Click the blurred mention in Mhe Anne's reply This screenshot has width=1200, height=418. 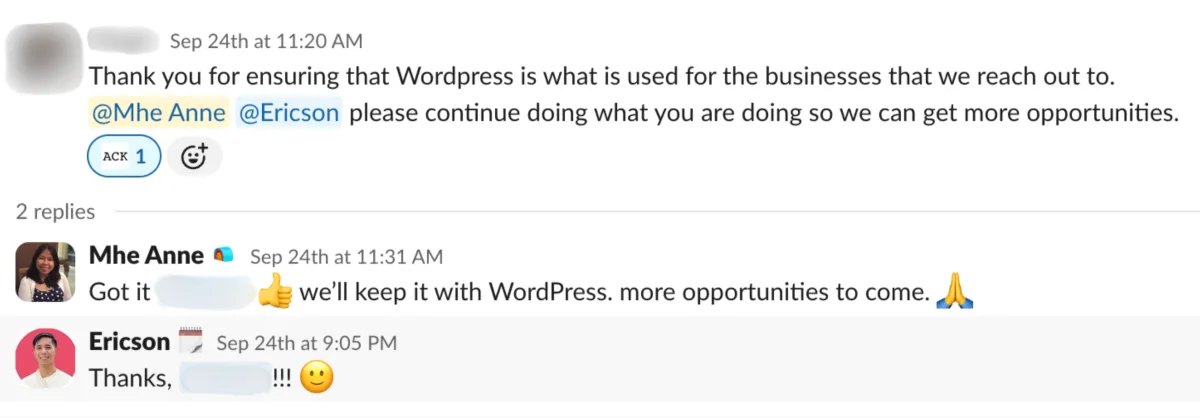pyautogui.click(x=205, y=292)
